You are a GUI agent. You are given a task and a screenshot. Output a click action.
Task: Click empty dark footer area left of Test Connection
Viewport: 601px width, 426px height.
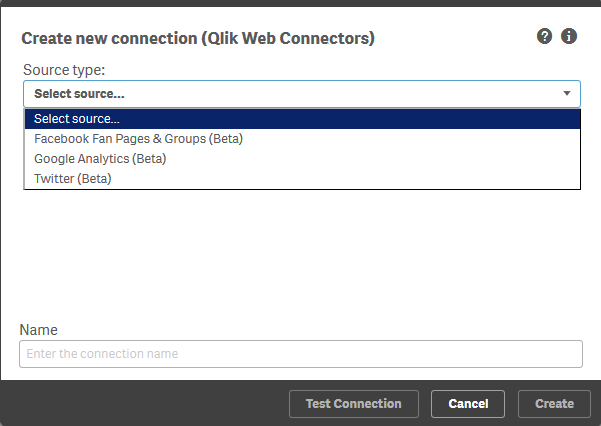[145, 403]
